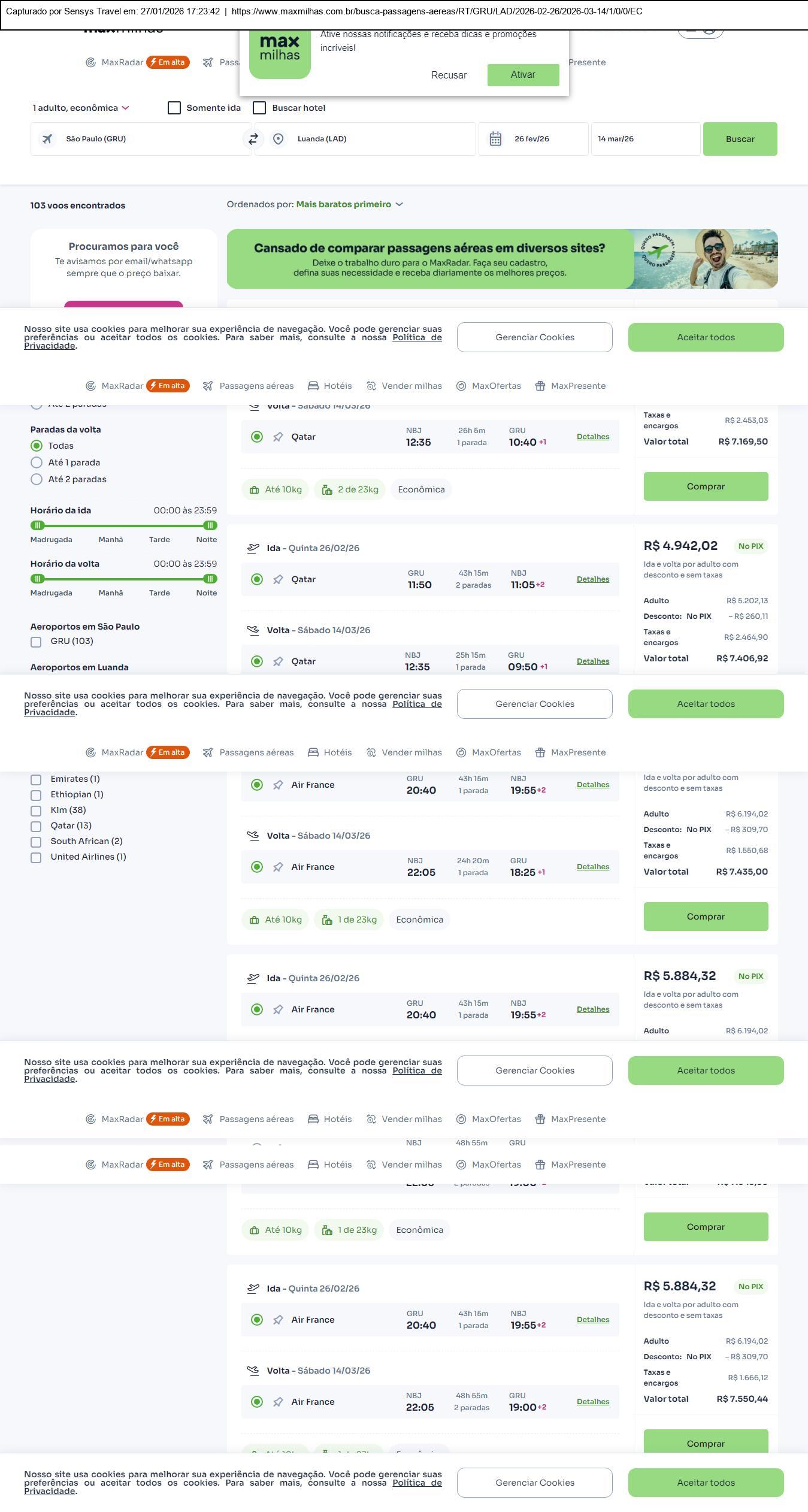Open the 1 adulto, econômica passenger dropdown

(x=81, y=108)
